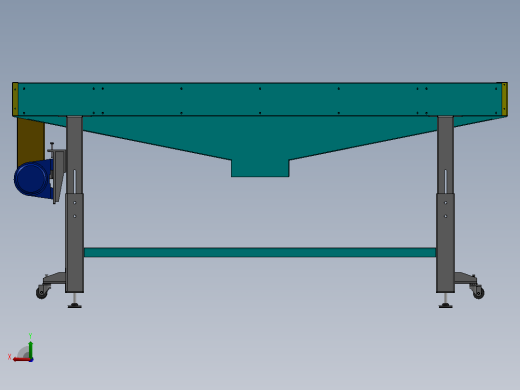Select the left gray support leg
Screen dimensions: 520x390
pos(74,204)
